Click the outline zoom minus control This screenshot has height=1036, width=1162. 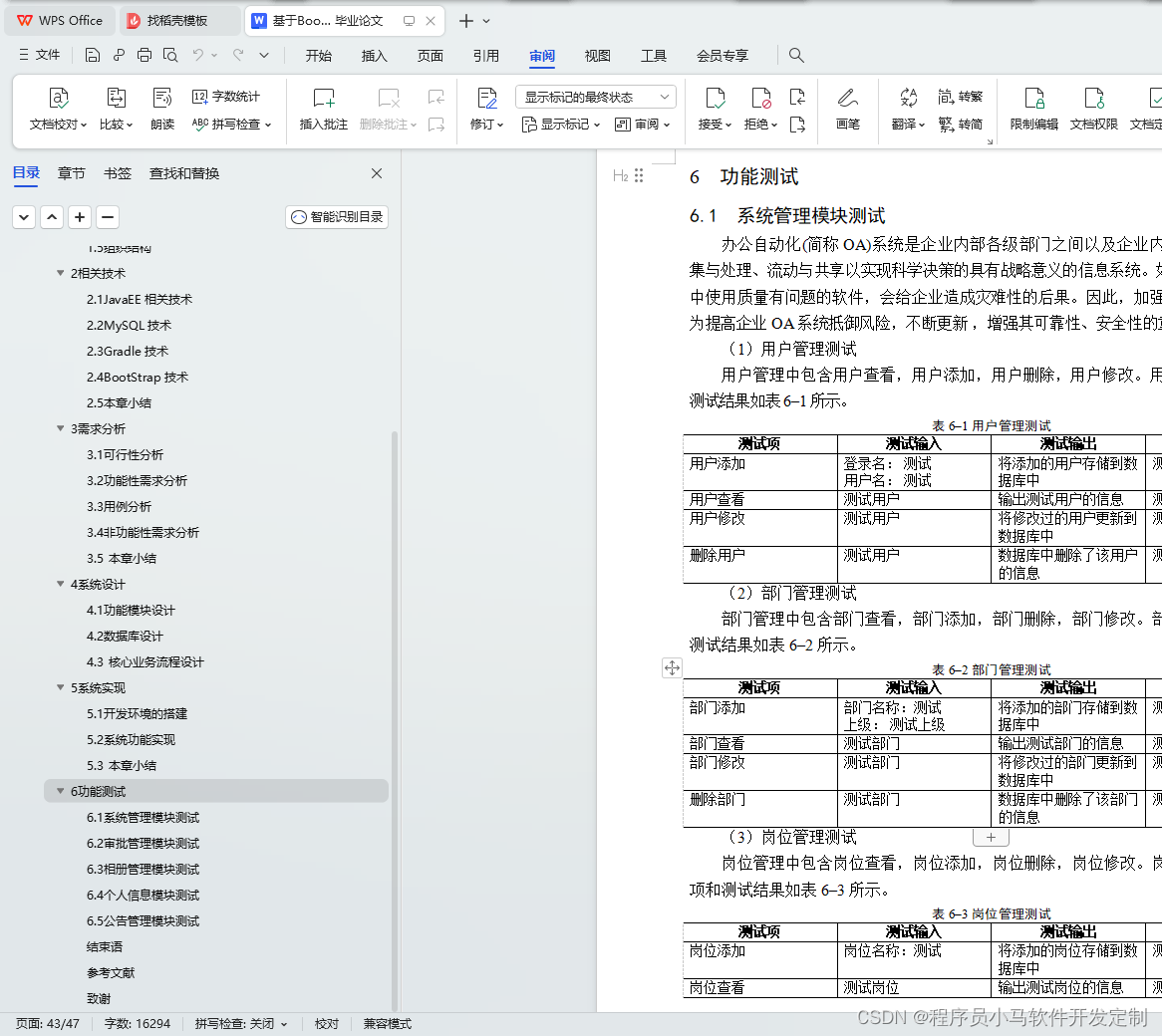pyautogui.click(x=107, y=216)
